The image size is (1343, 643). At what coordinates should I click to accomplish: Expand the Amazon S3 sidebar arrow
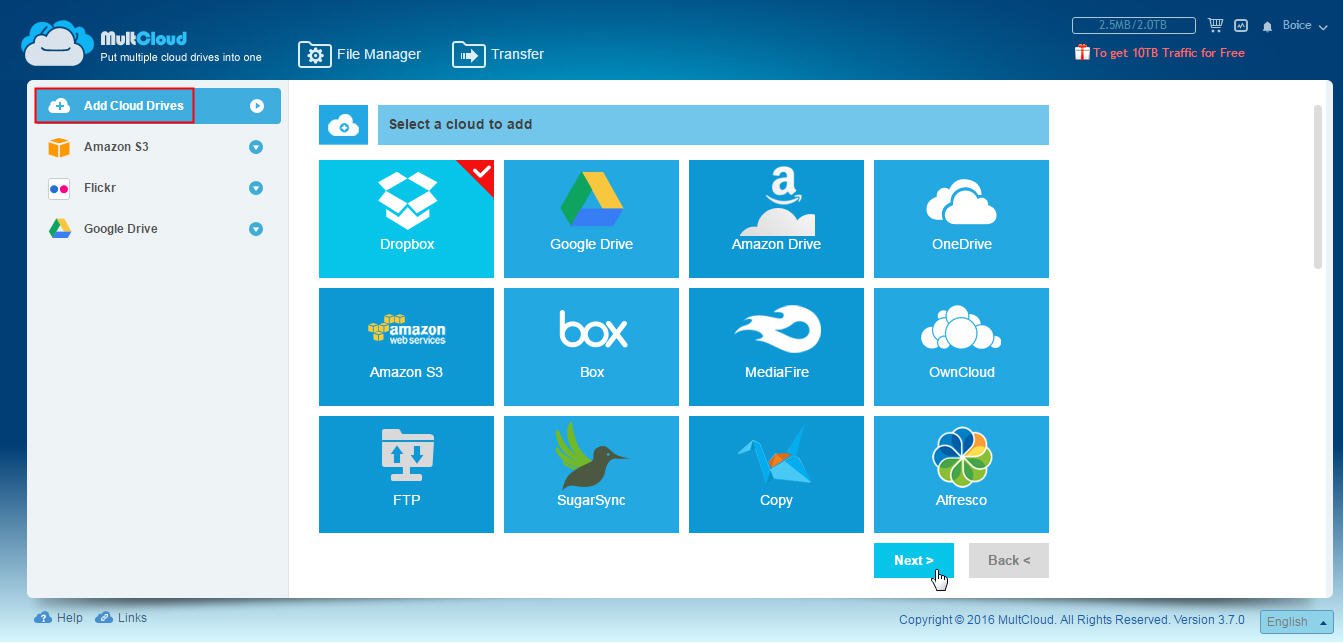click(256, 147)
